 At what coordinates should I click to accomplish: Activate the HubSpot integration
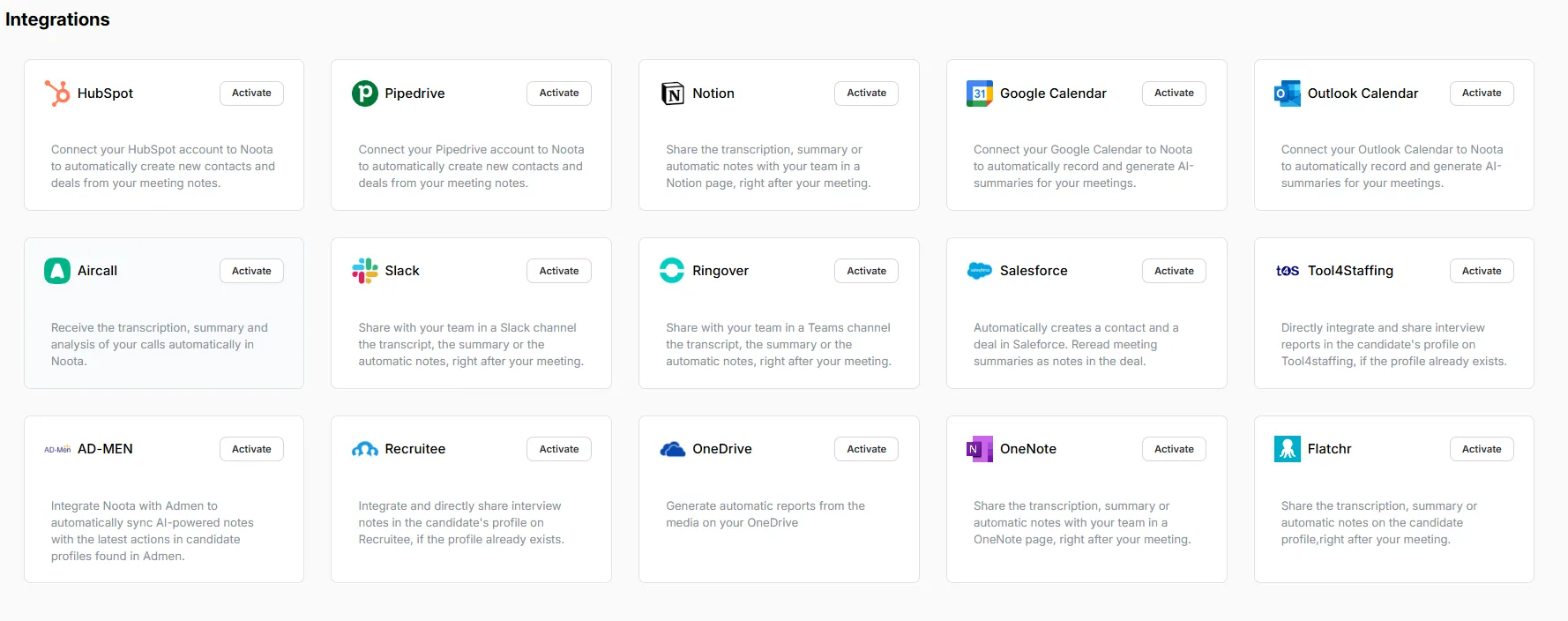251,94
